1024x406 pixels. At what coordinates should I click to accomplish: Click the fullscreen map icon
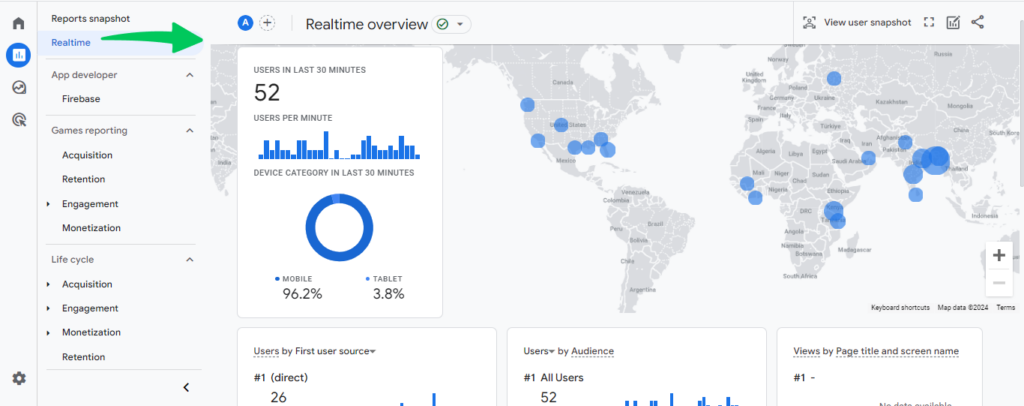[929, 23]
